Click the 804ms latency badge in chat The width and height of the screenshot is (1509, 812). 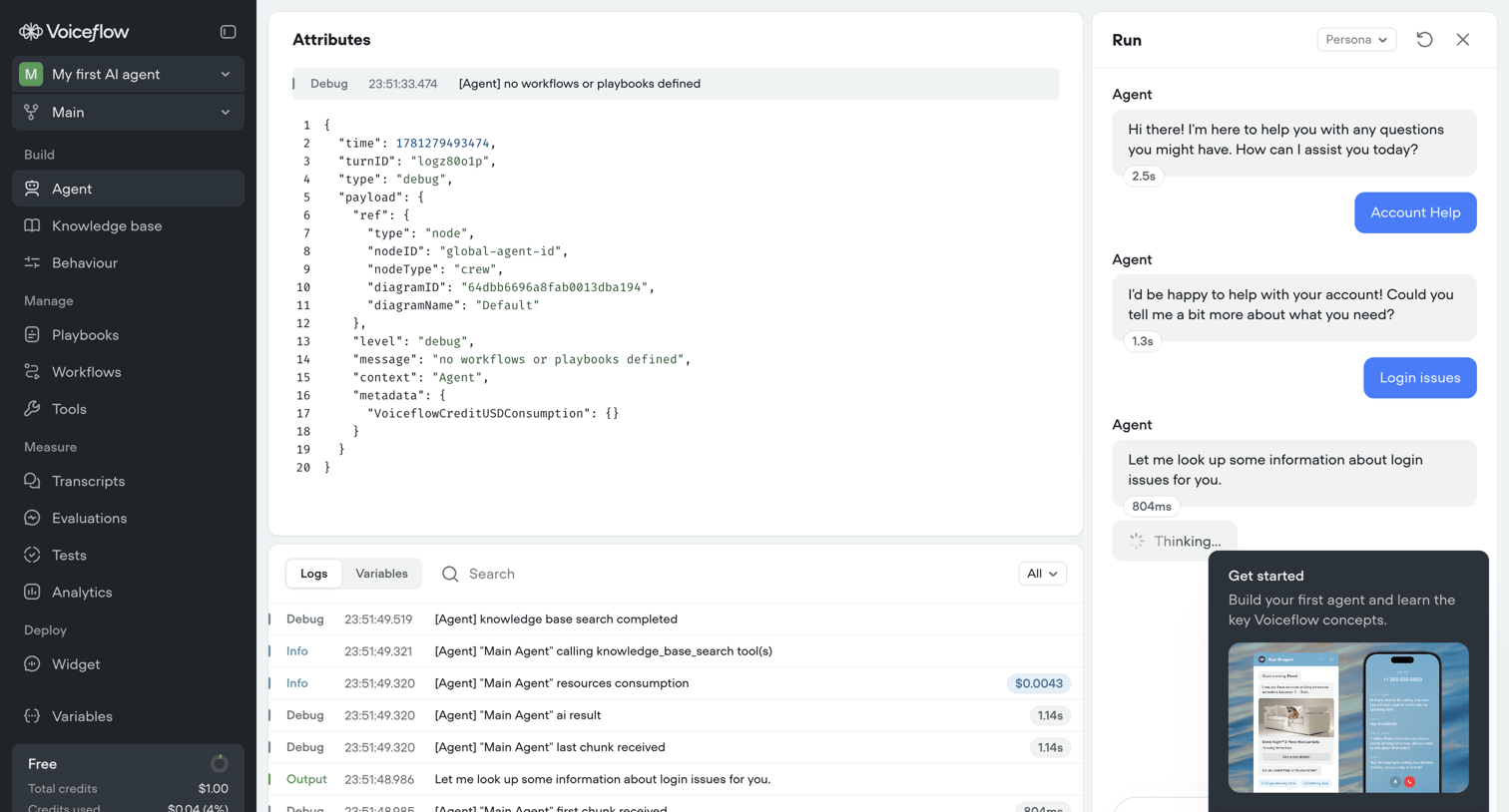pyautogui.click(x=1152, y=507)
